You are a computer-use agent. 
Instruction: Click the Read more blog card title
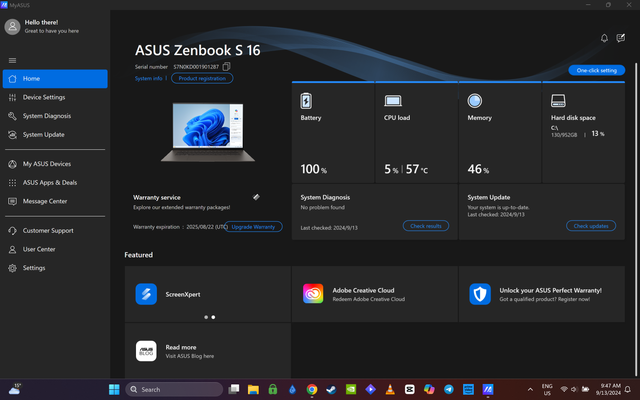(x=181, y=347)
